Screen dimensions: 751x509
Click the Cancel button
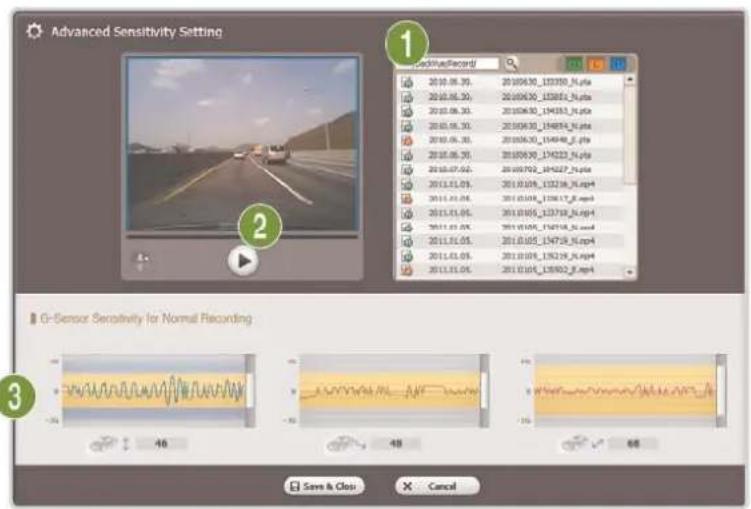pyautogui.click(x=437, y=486)
